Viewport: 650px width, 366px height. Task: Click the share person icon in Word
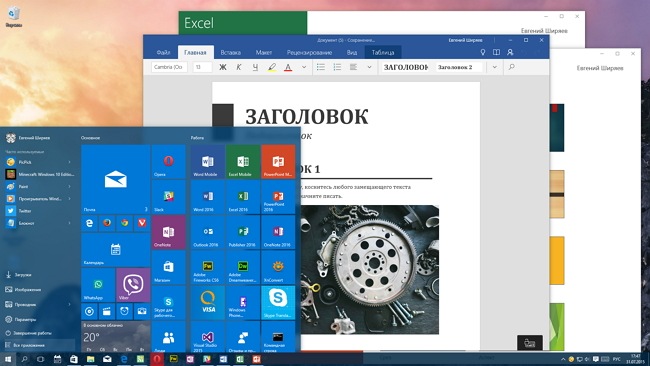pyautogui.click(x=510, y=52)
